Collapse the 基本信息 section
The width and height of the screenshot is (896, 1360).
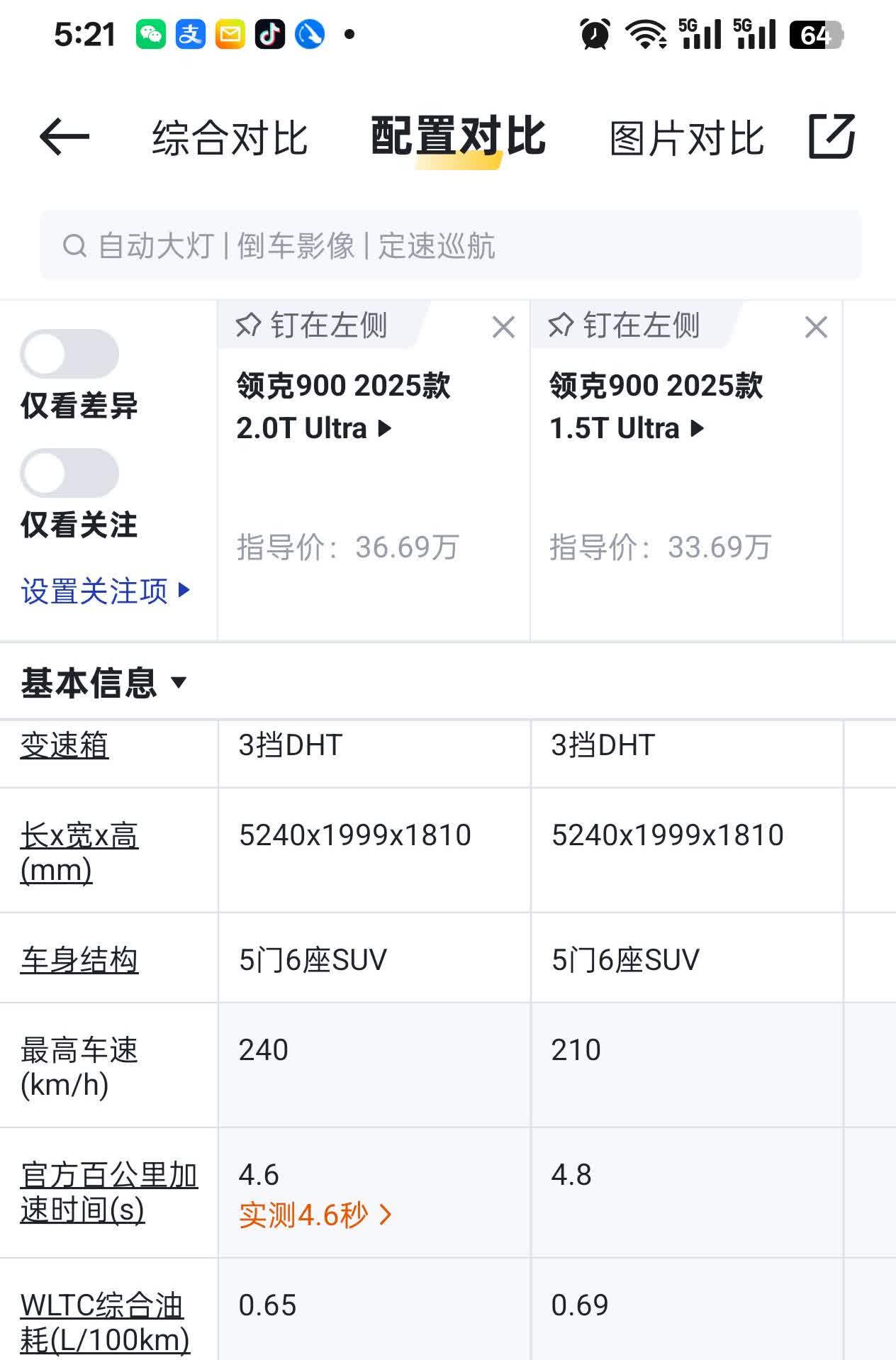(103, 683)
